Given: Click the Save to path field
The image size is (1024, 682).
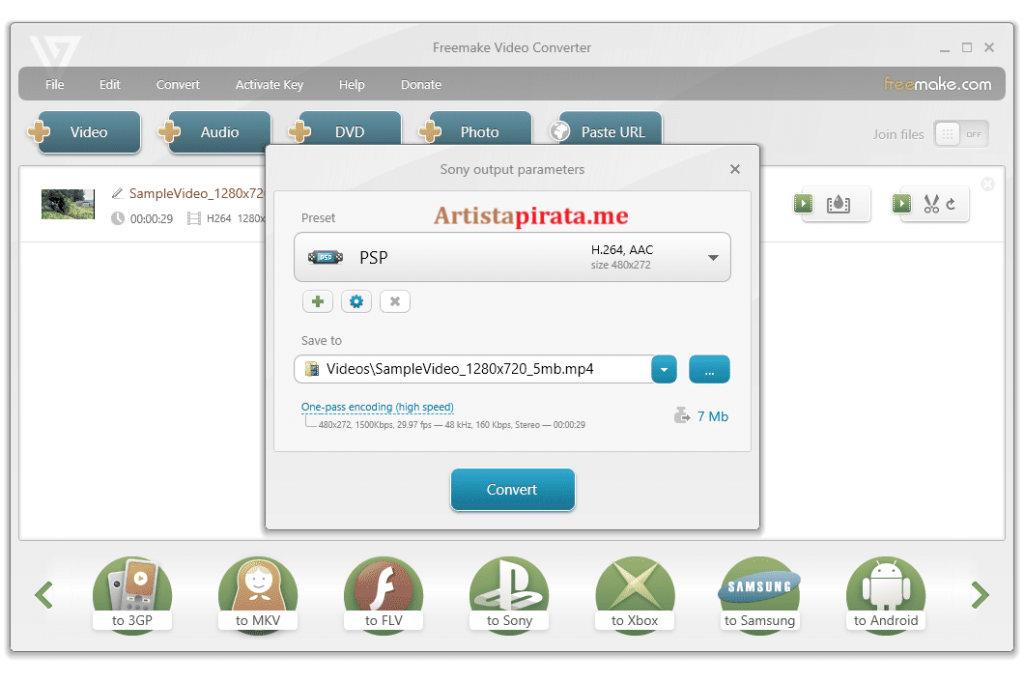Looking at the screenshot, I should [x=473, y=369].
